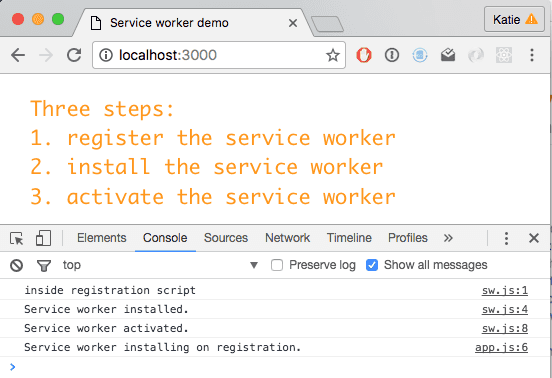552x378 pixels.
Task: Open the sw.js:1 source link
Action: tap(504, 291)
